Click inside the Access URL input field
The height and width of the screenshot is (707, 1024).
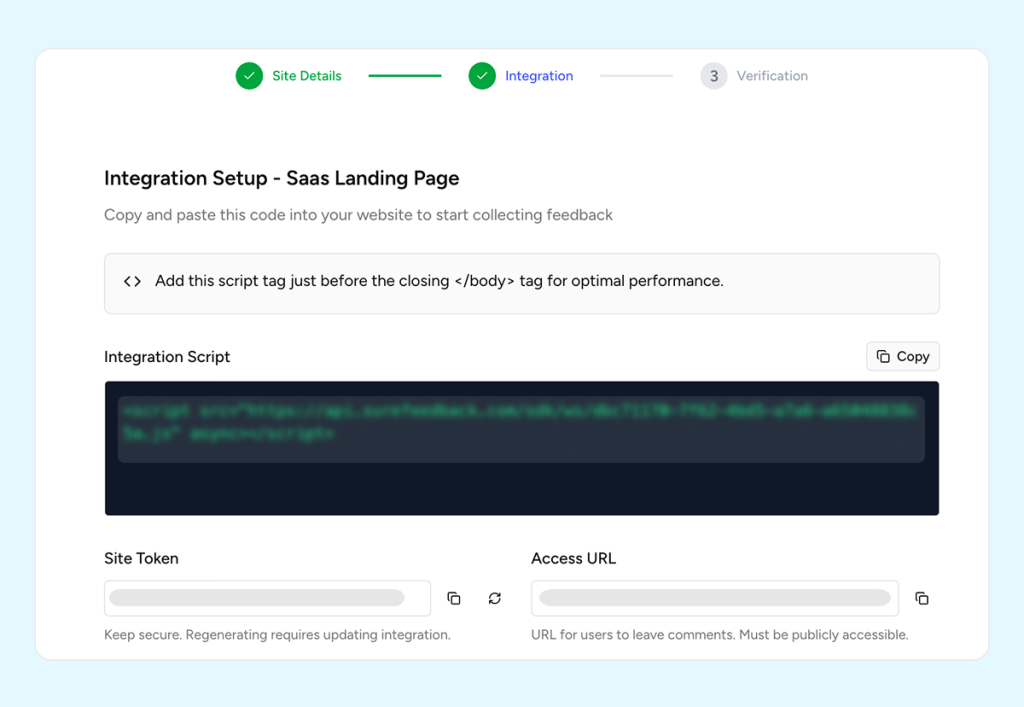pos(714,598)
